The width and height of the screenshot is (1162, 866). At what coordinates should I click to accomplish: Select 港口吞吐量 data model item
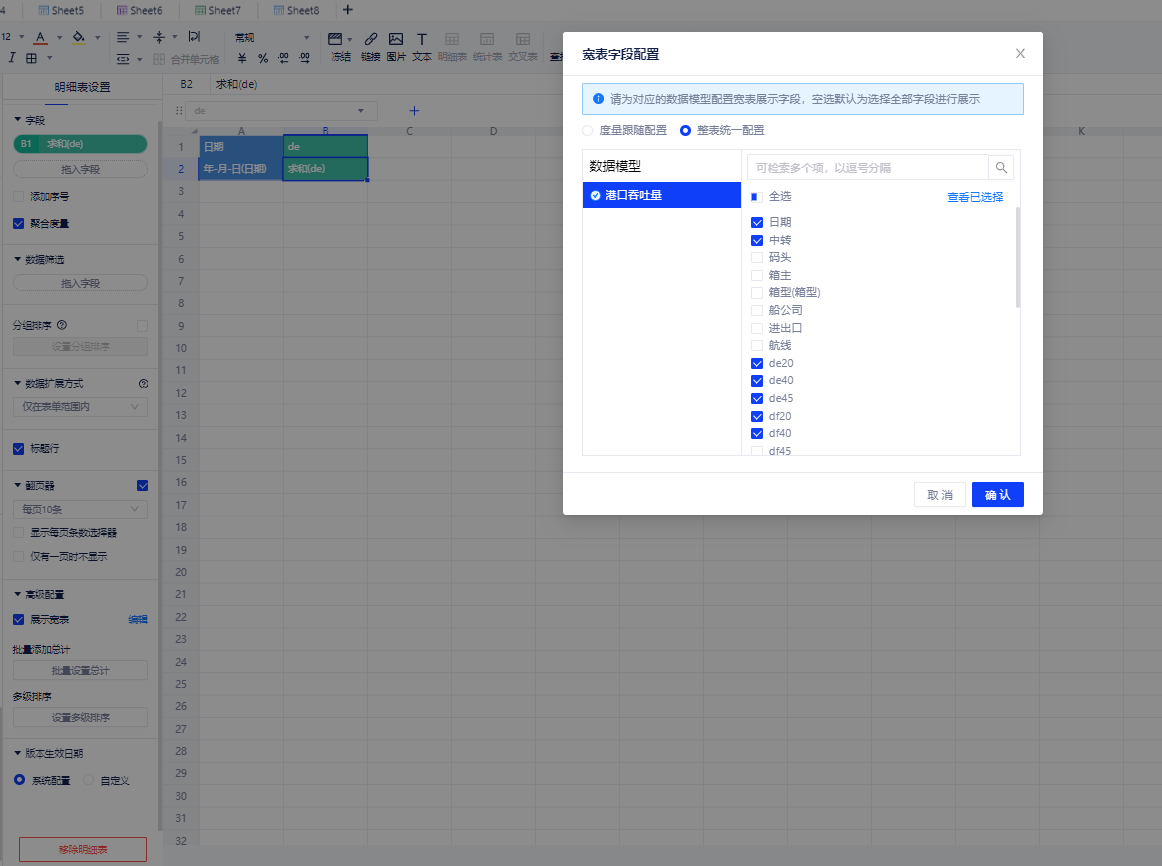click(662, 195)
